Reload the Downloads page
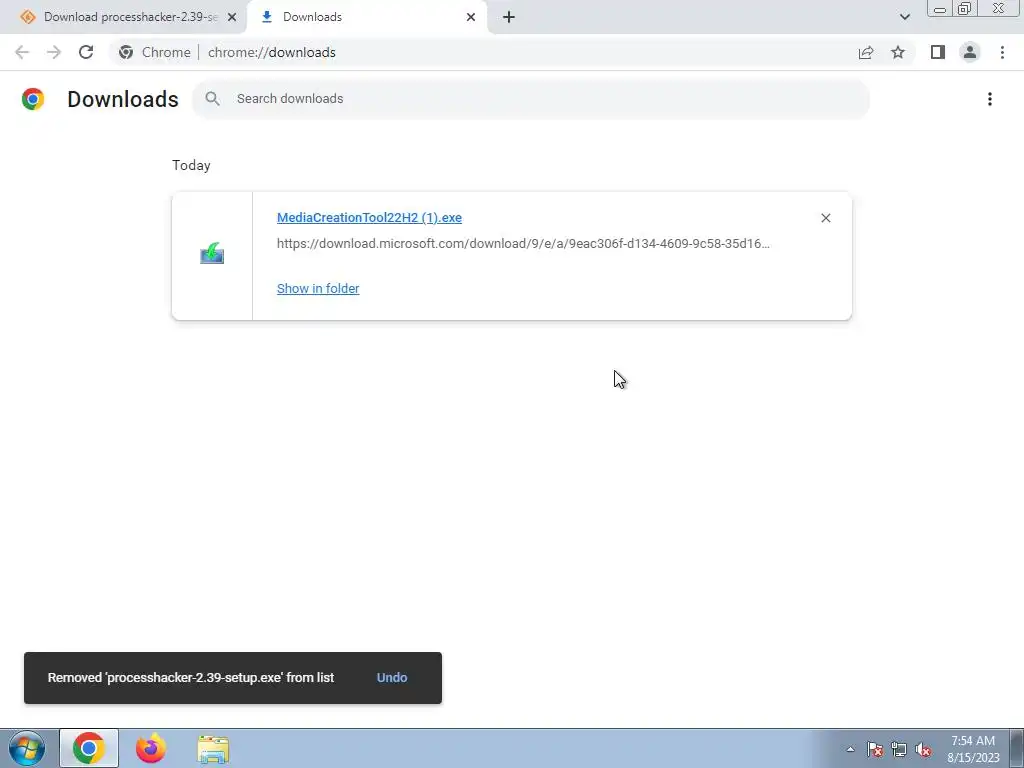Screen dimensions: 1024x768 coord(86,52)
